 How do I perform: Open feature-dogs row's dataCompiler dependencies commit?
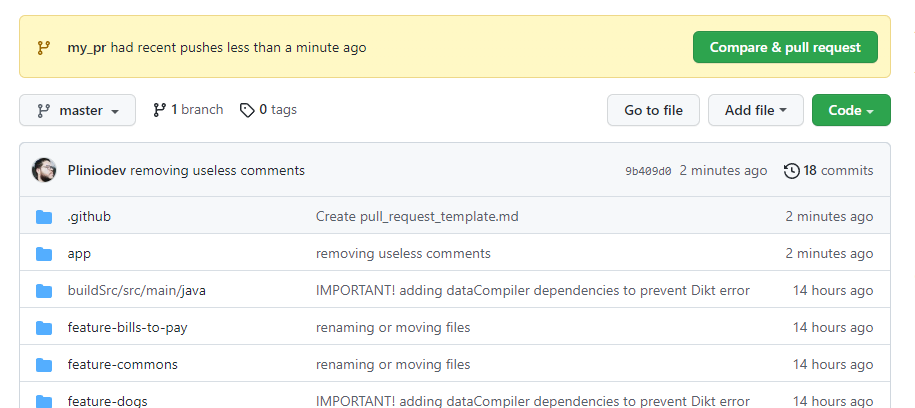pos(533,402)
